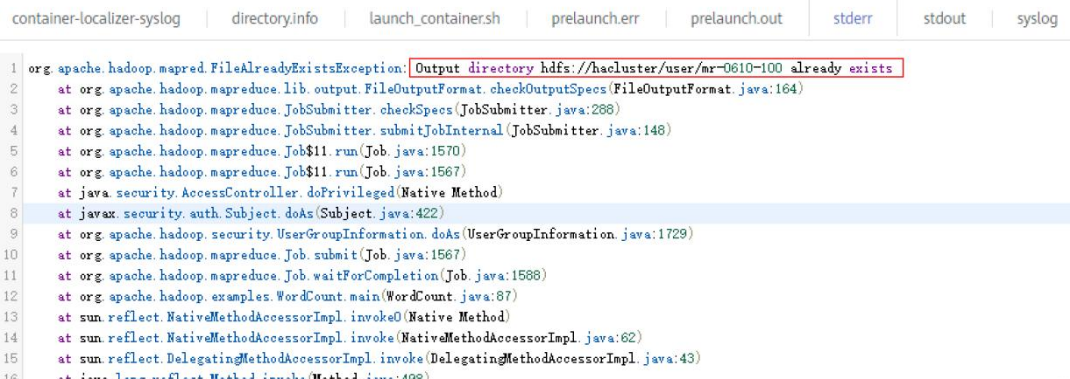Switch to the stdout tab
1070x379 pixels.
coord(944,18)
